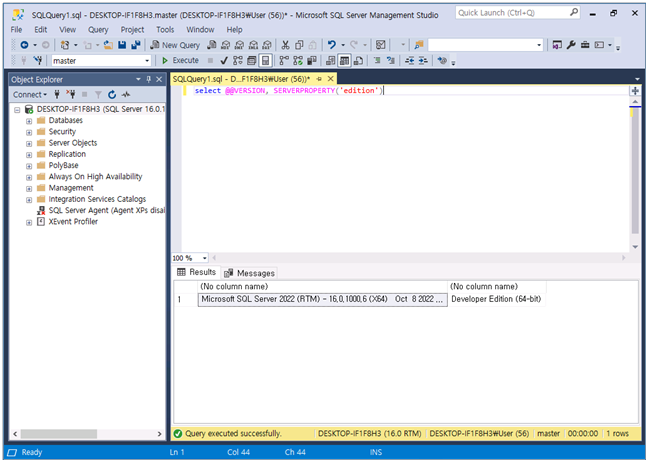Click Object Explorer disconnect plug icon

71,95
